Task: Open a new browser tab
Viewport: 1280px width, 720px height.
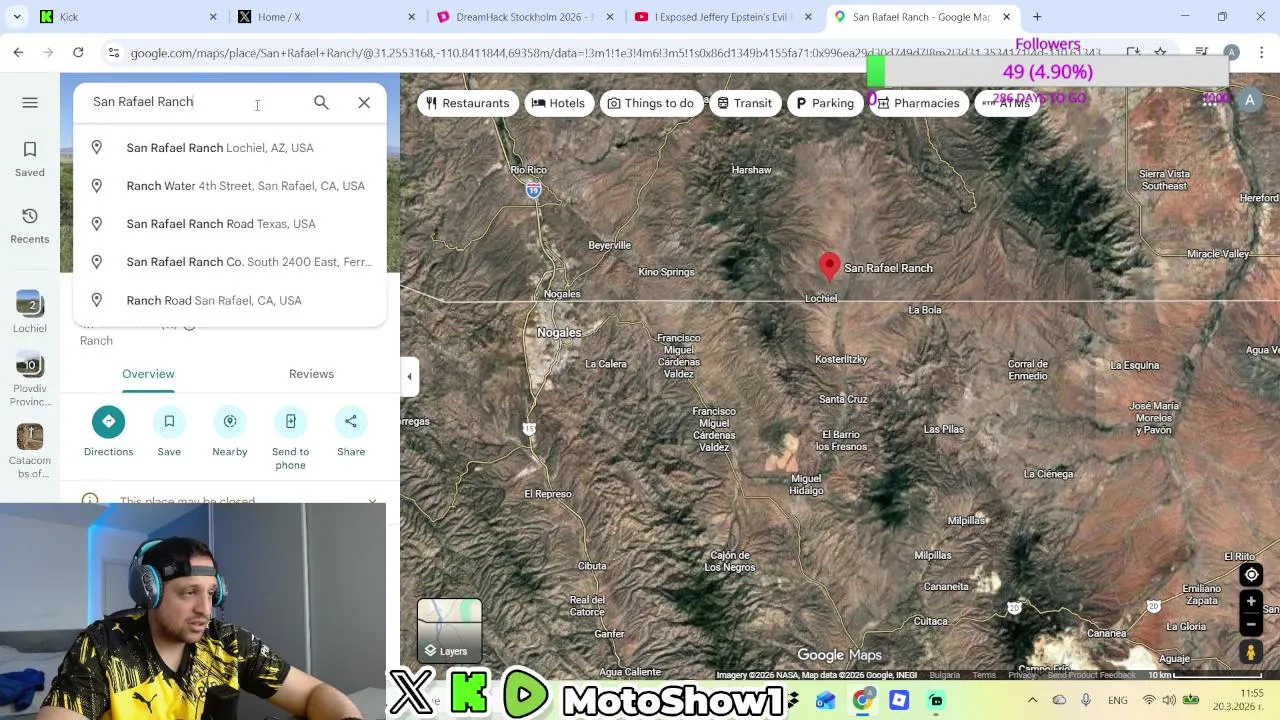Action: point(1037,17)
